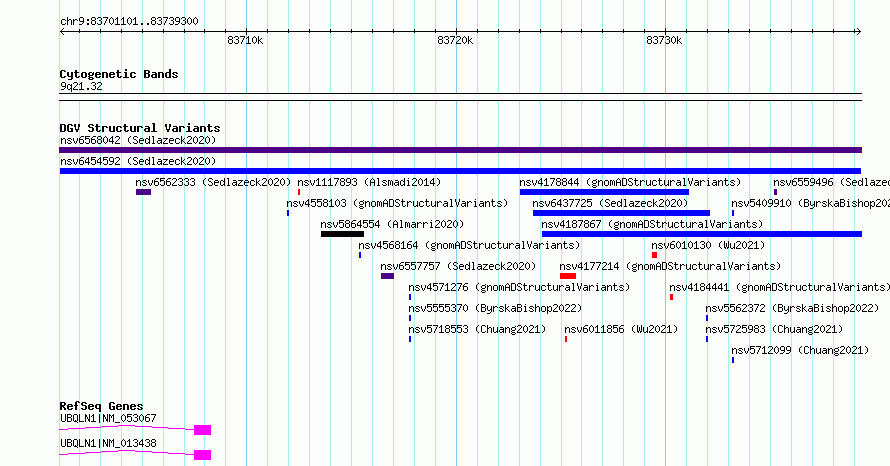Open nsv4558103 (gnomADStructuralVariants) label
Image resolution: width=890 pixels, height=466 pixels.
point(397,203)
